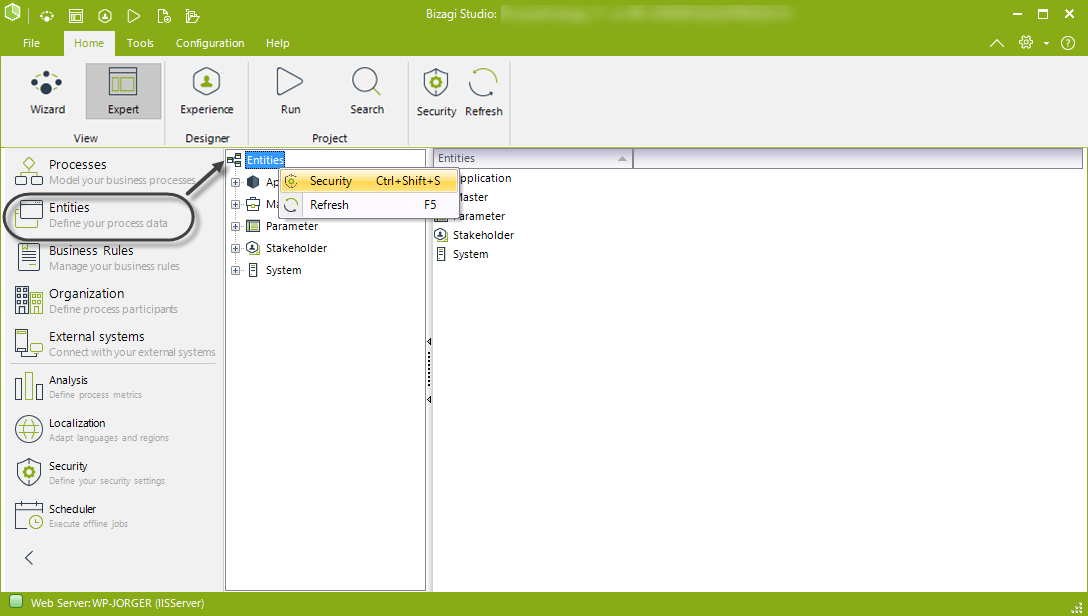This screenshot has height=616, width=1088.
Task: Click the Web Server status indicator
Action: [17, 602]
